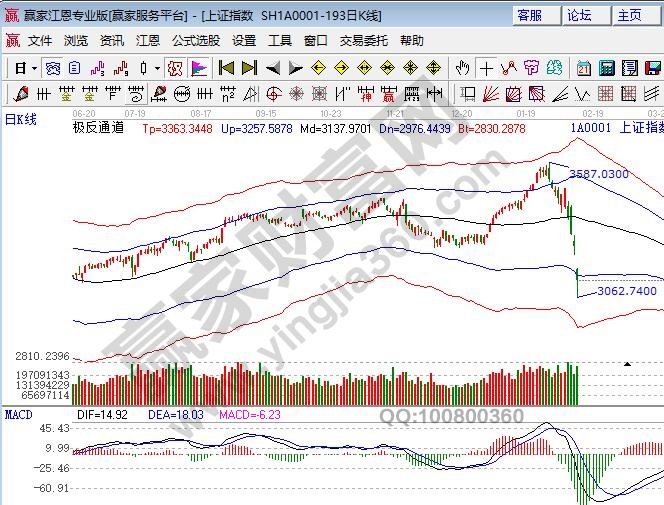Open the 交易委托 menu
The width and height of the screenshot is (664, 505).
363,41
